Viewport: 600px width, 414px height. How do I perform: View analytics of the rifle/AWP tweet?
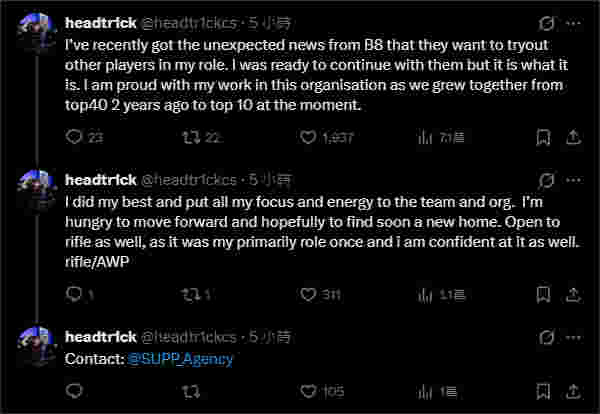coord(425,294)
